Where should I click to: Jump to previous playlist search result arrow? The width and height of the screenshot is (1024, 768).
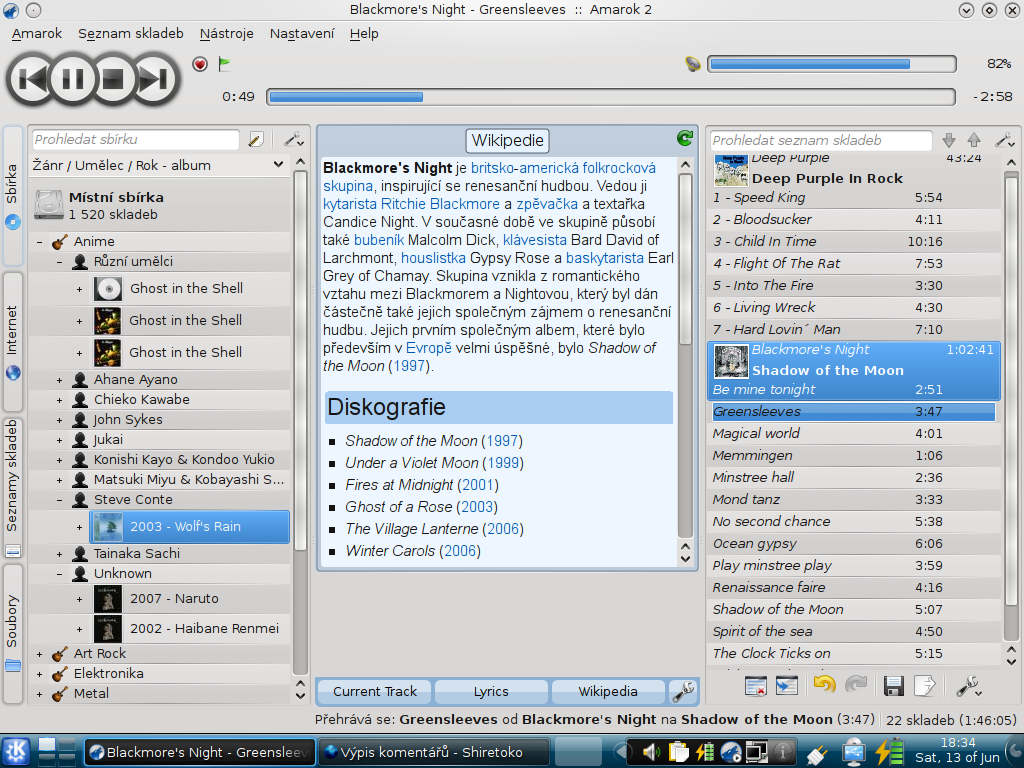pos(974,140)
